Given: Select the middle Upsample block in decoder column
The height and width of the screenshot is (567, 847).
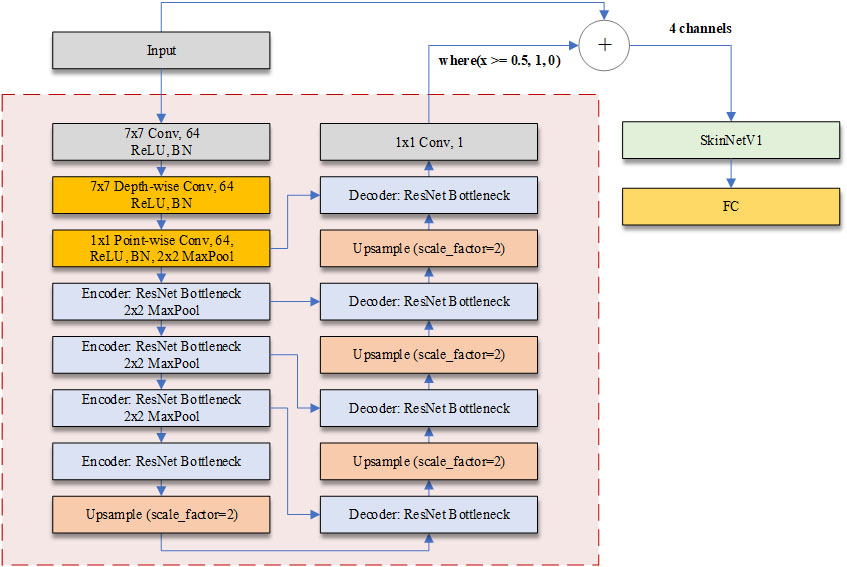Looking at the screenshot, I should [x=428, y=355].
